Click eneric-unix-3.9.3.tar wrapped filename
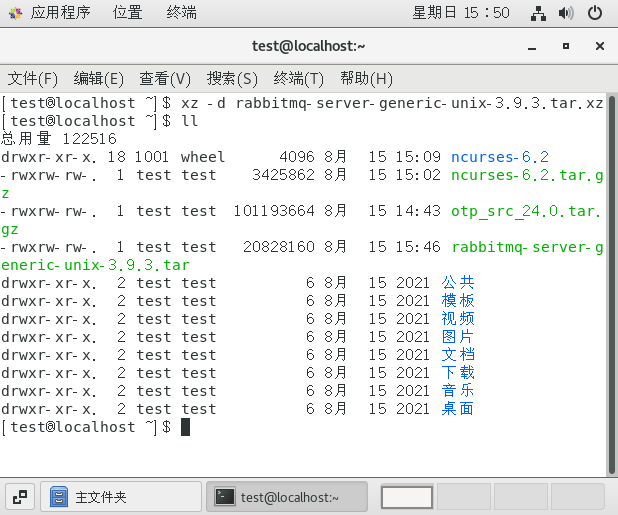The width and height of the screenshot is (618, 515). (x=95, y=265)
